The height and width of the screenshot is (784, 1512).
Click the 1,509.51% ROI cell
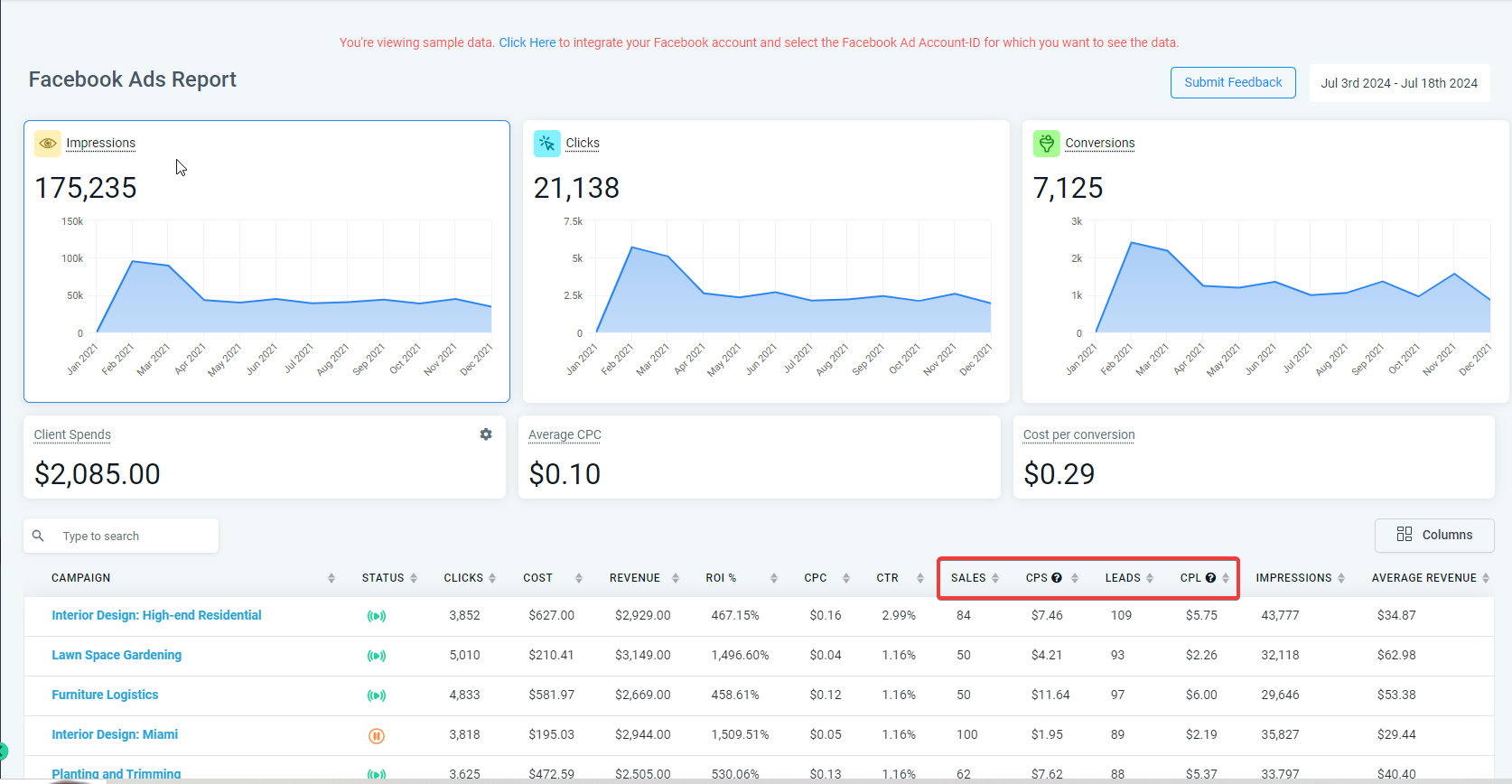pyautogui.click(x=740, y=734)
